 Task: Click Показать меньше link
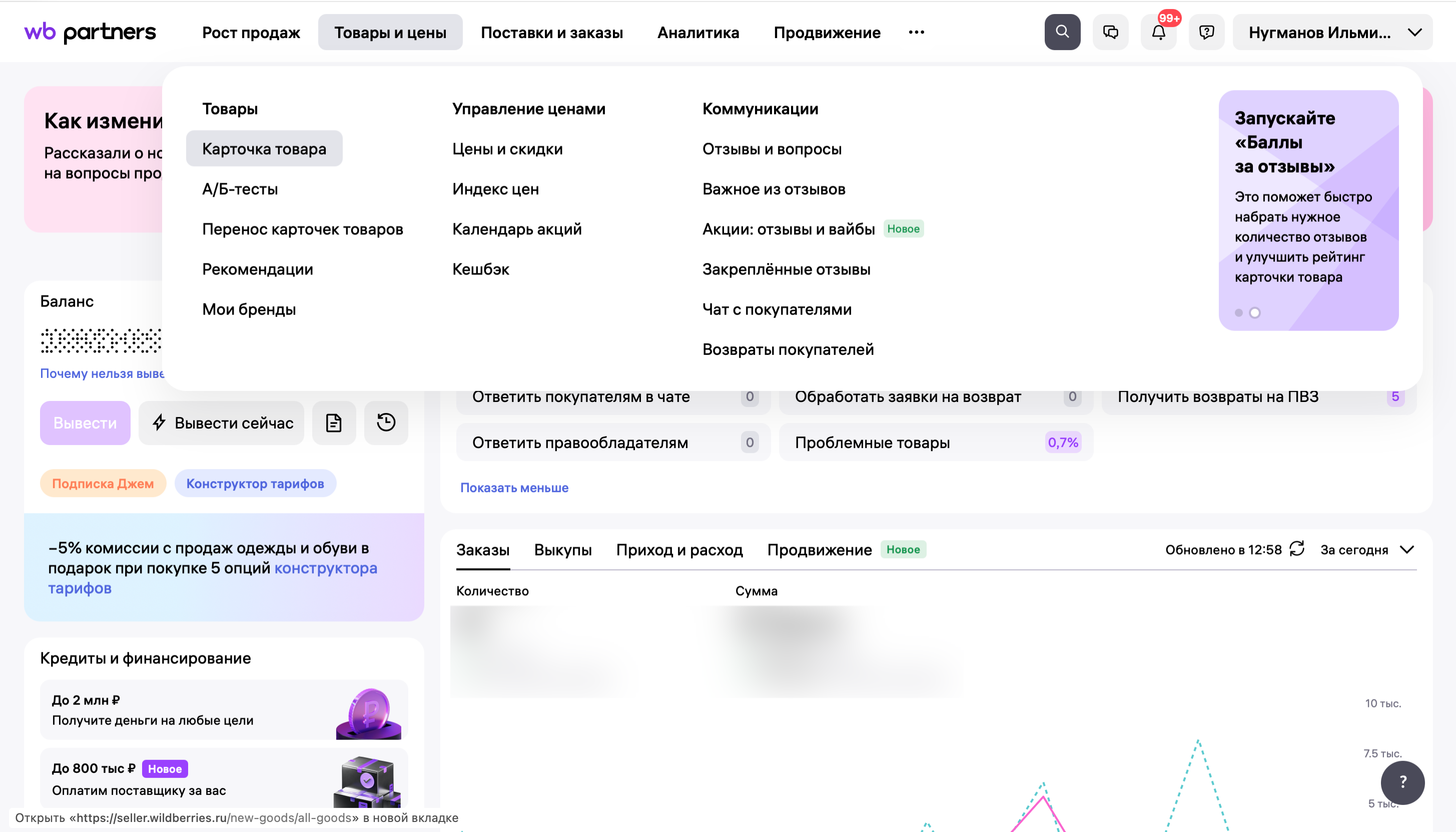pos(514,488)
